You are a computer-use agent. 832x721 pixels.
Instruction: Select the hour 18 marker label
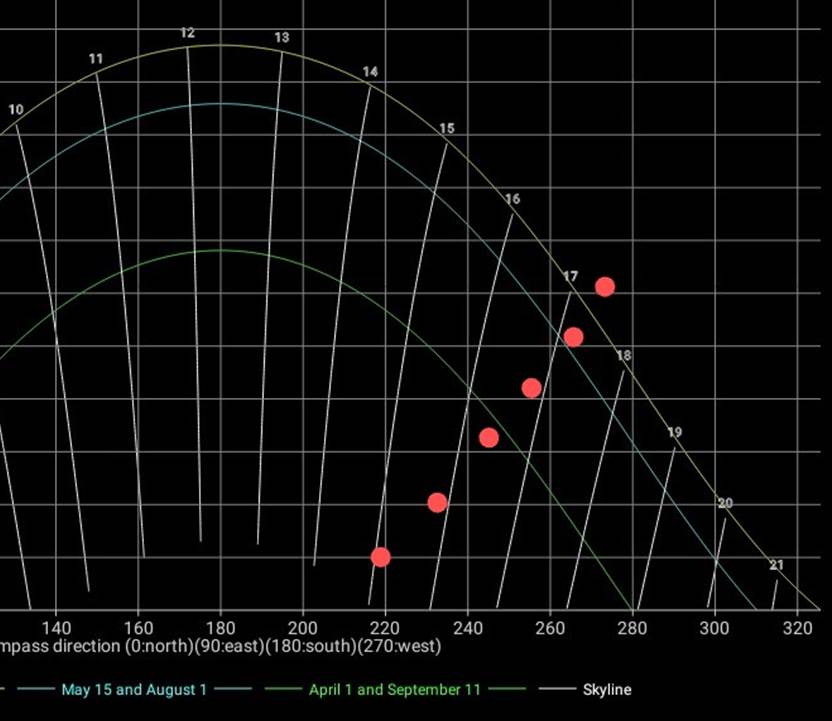tap(624, 356)
